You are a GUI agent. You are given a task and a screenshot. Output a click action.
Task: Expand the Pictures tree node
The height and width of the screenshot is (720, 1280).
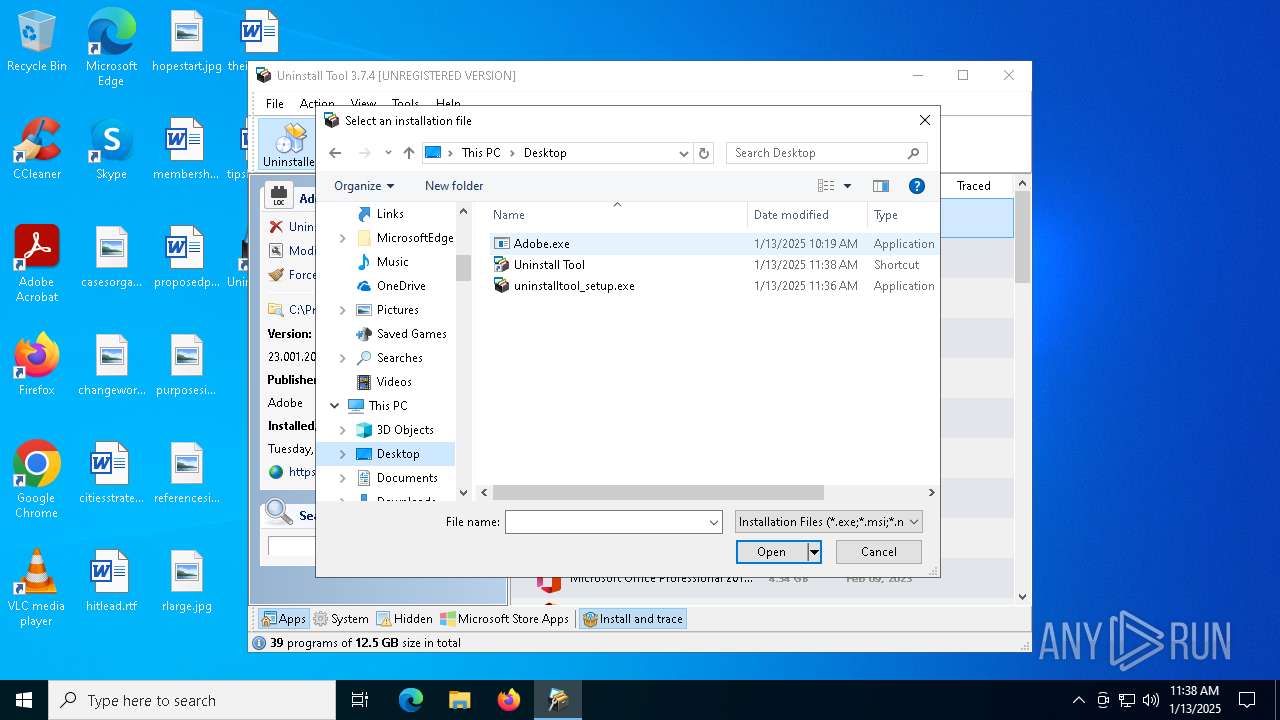pyautogui.click(x=343, y=310)
